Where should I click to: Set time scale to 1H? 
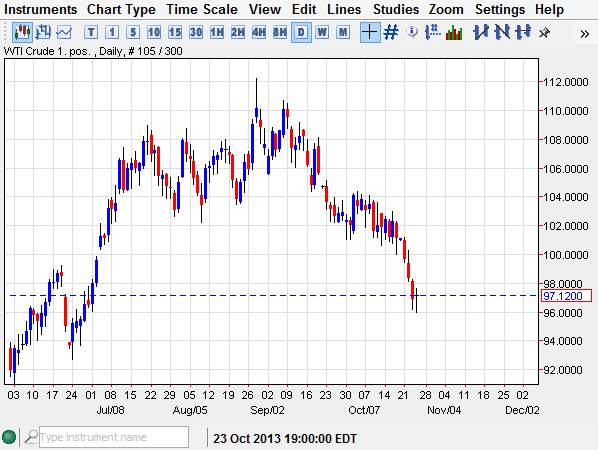(217, 32)
